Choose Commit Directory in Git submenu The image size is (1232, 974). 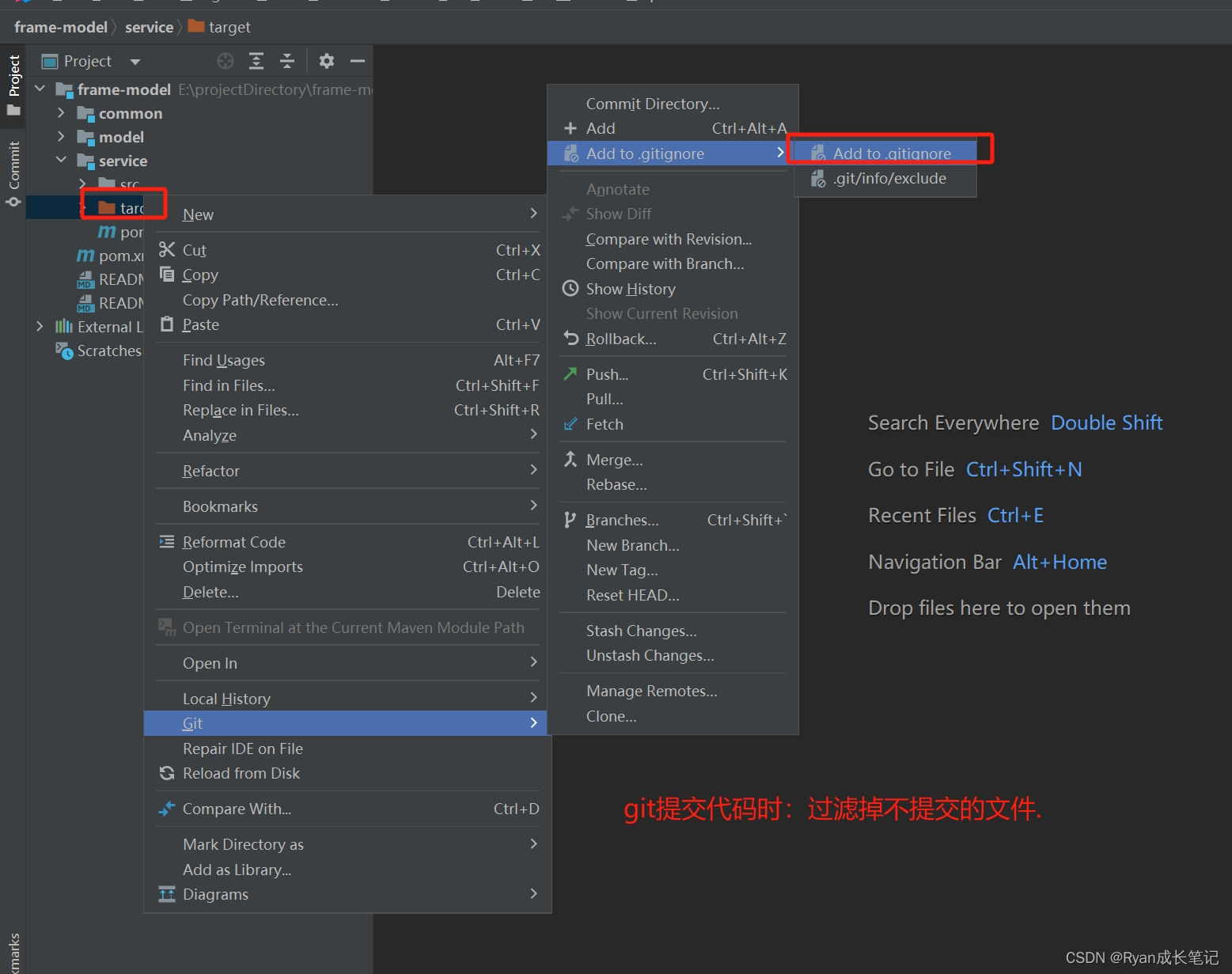[673, 104]
